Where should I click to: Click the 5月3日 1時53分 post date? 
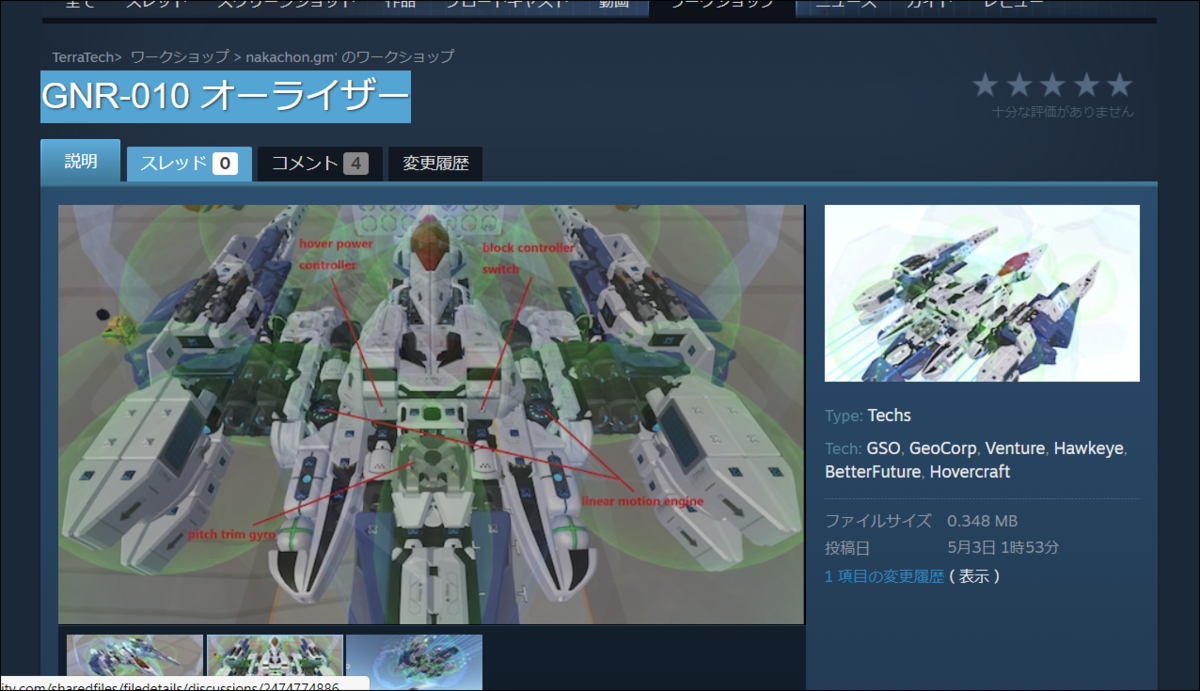click(x=1003, y=548)
